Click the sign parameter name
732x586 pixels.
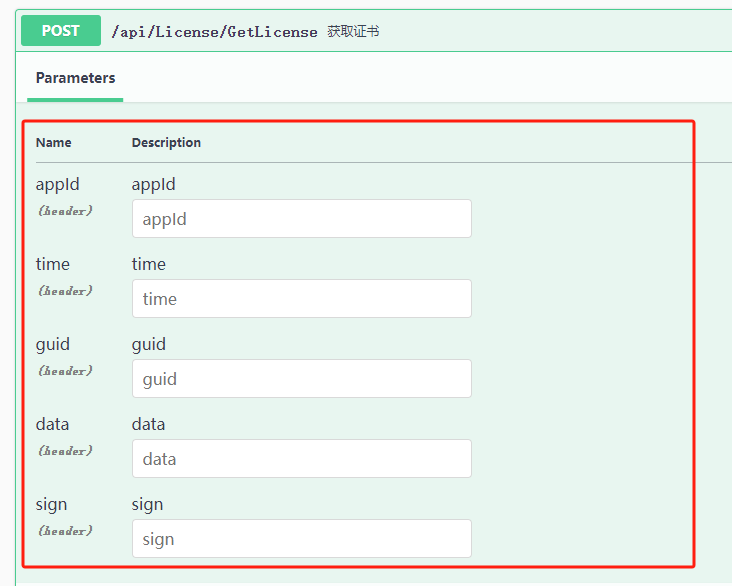[x=51, y=505]
